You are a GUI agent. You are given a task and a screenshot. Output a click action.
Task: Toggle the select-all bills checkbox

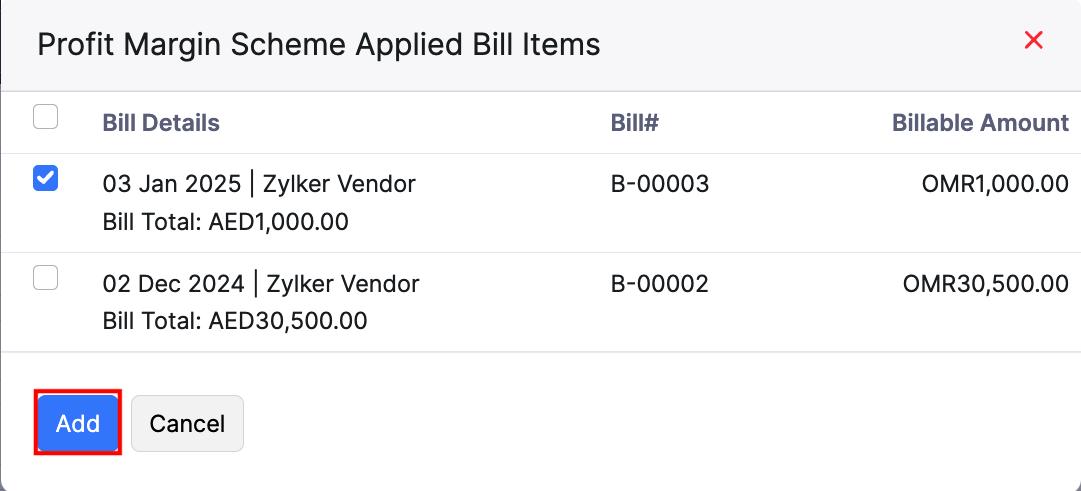(x=46, y=117)
